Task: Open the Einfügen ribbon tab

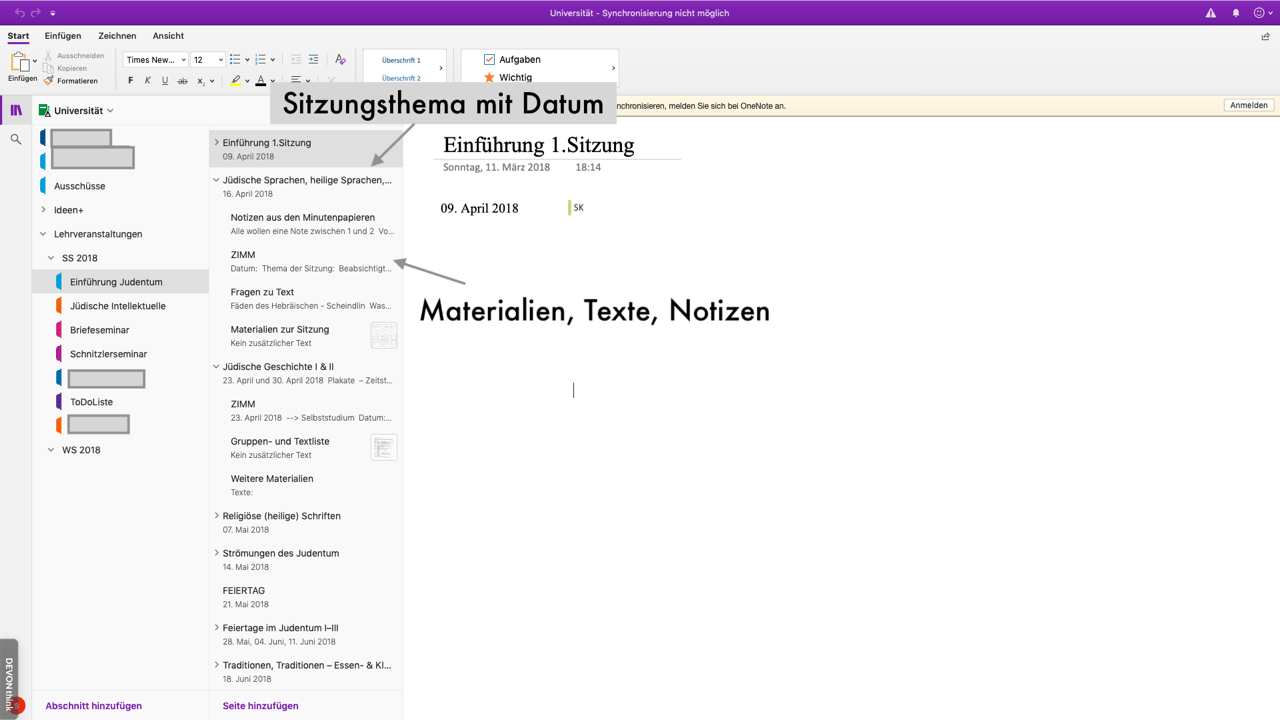Action: [x=62, y=35]
